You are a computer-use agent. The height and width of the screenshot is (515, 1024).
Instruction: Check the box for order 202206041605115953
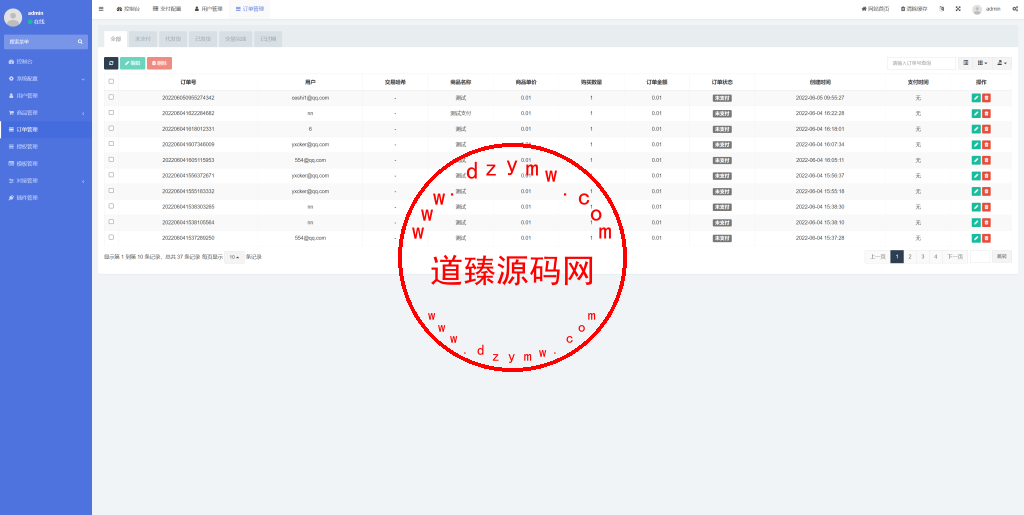[x=111, y=159]
